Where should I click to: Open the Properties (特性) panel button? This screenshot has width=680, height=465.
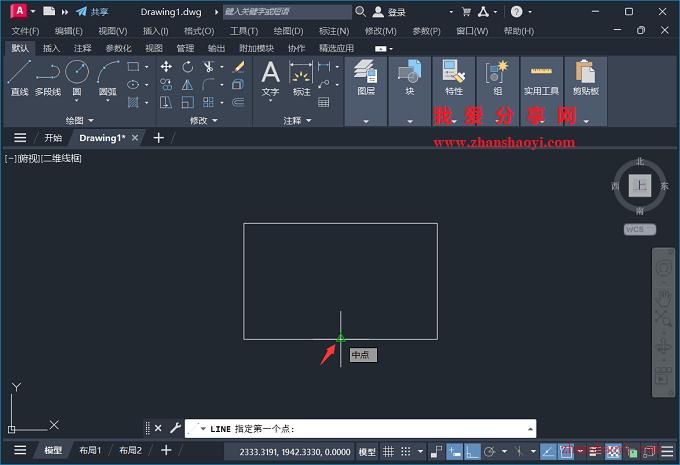[x=454, y=91]
